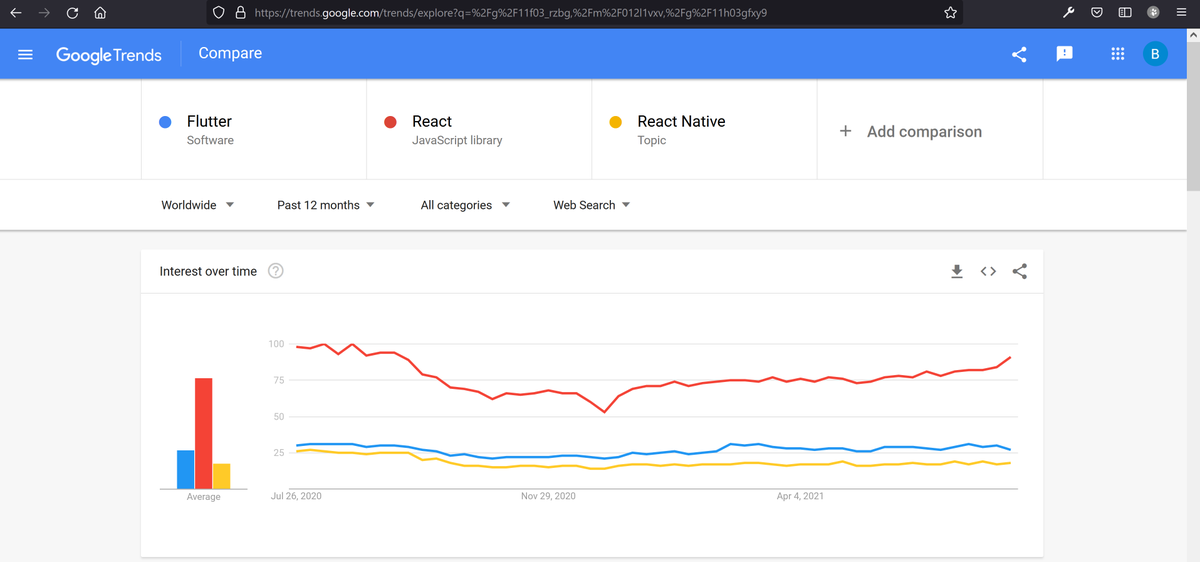Open the browser home page icon
The image size is (1200, 562).
[x=99, y=13]
